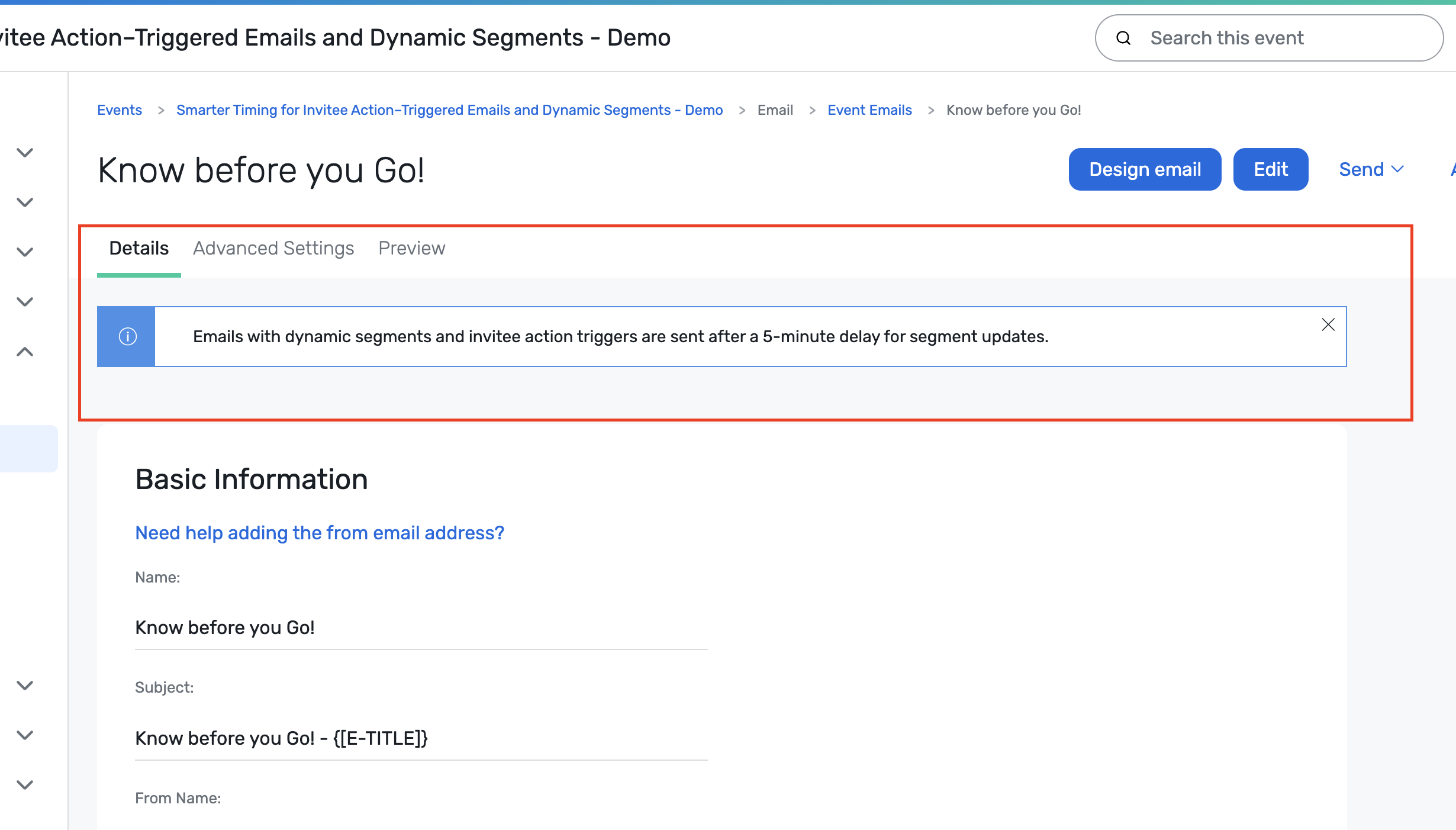Viewport: 1456px width, 830px height.
Task: Switch to the Advanced Settings tab
Action: 273,248
